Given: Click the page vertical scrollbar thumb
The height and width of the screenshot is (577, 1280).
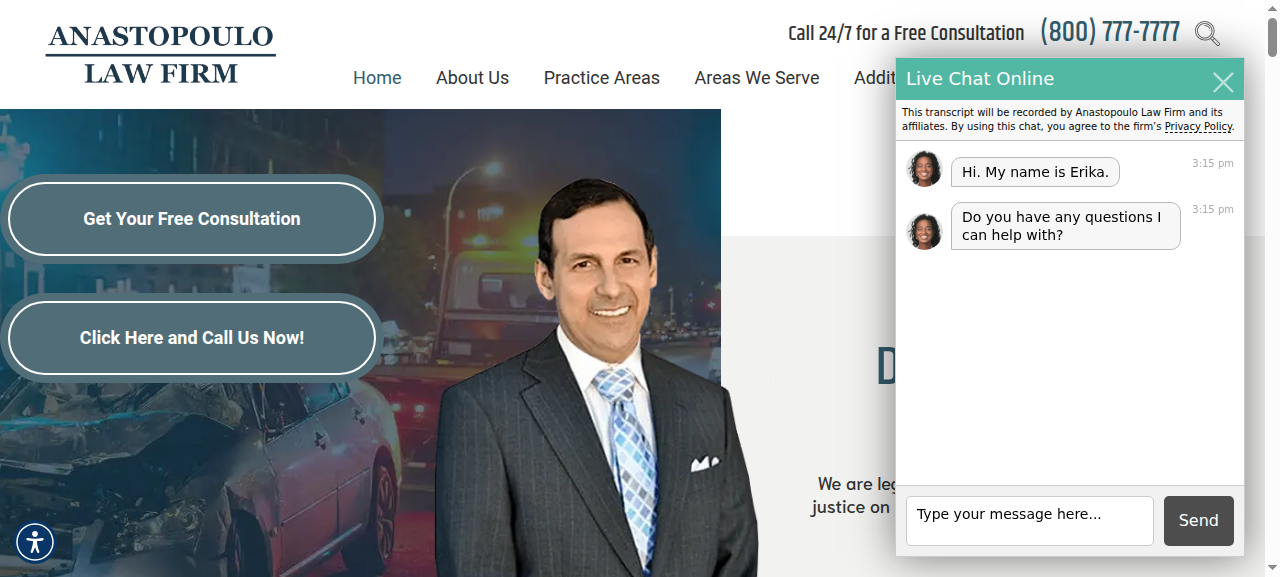Looking at the screenshot, I should pos(1273,30).
